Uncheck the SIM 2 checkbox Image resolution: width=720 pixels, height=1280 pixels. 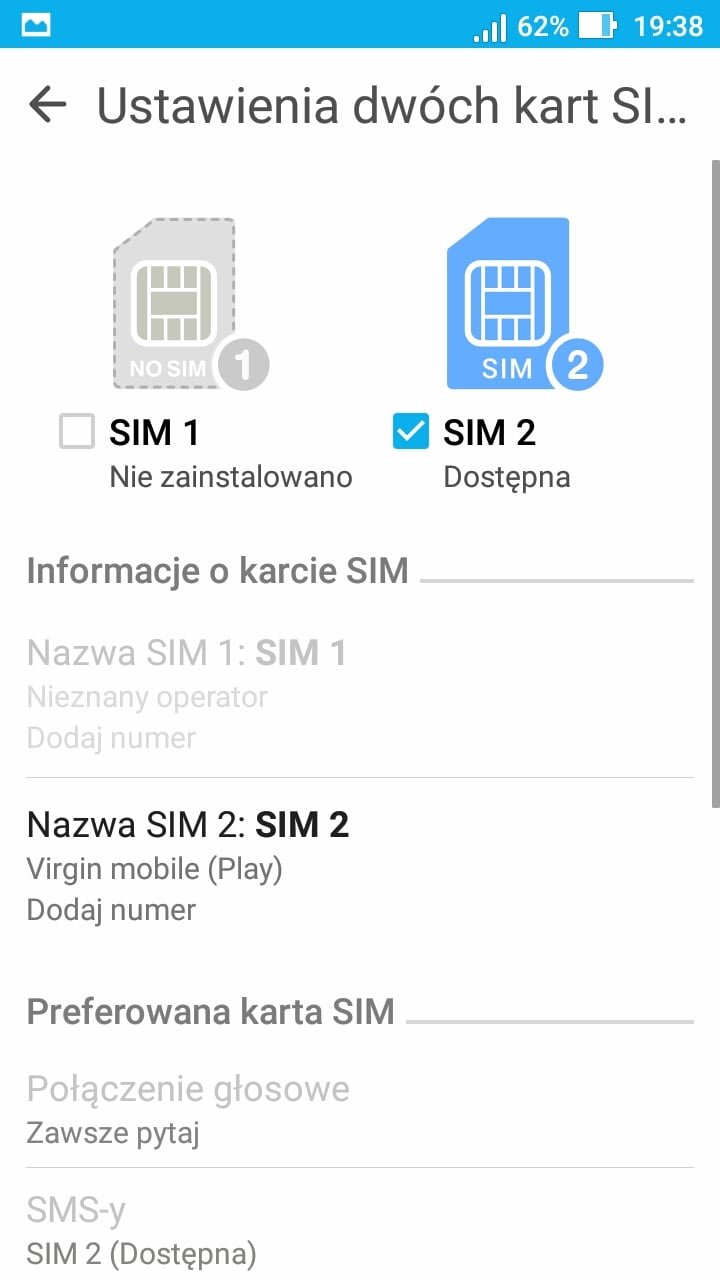pos(411,433)
